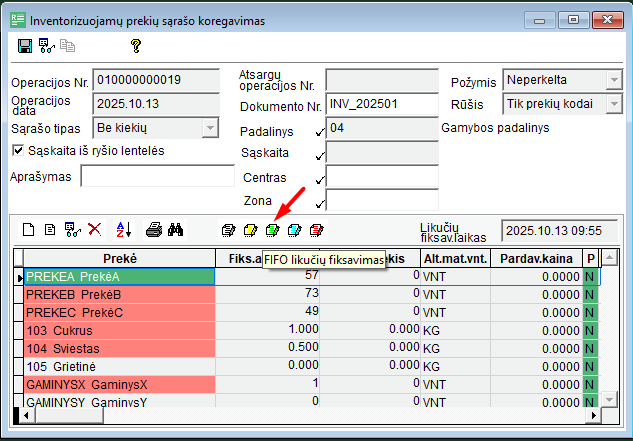Toggle the Sąskaita iš ryšio lentelės checkbox

point(17,150)
